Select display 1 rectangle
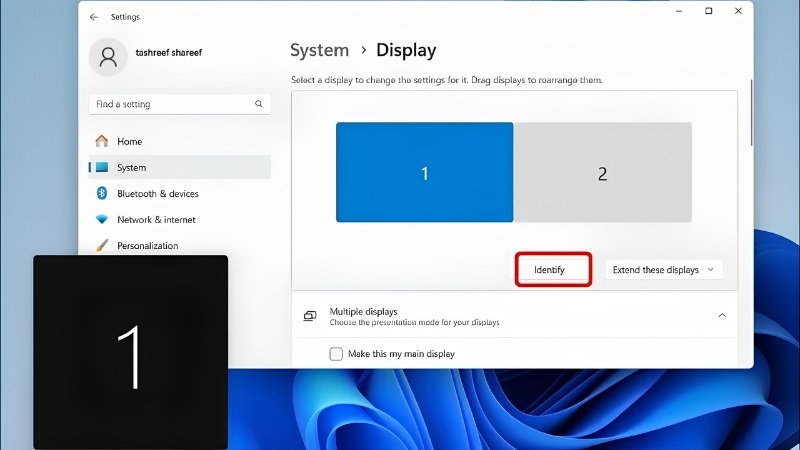This screenshot has height=450, width=800. click(424, 172)
